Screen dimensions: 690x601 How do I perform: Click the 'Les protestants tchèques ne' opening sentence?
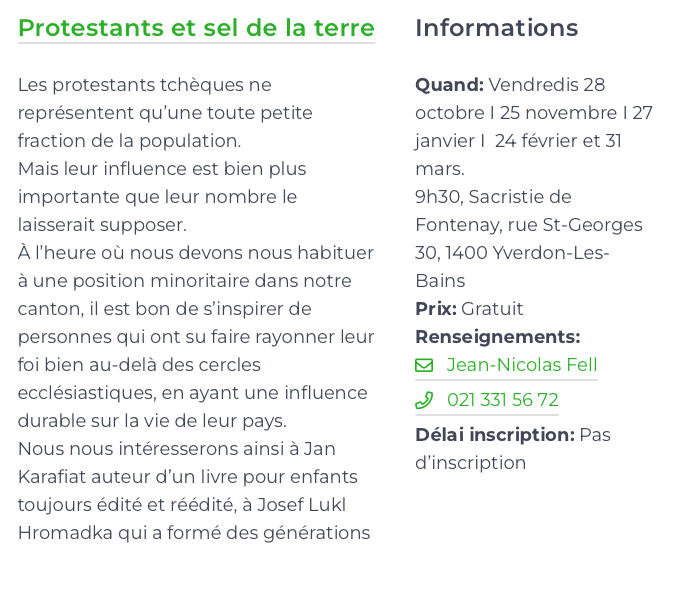click(x=145, y=85)
